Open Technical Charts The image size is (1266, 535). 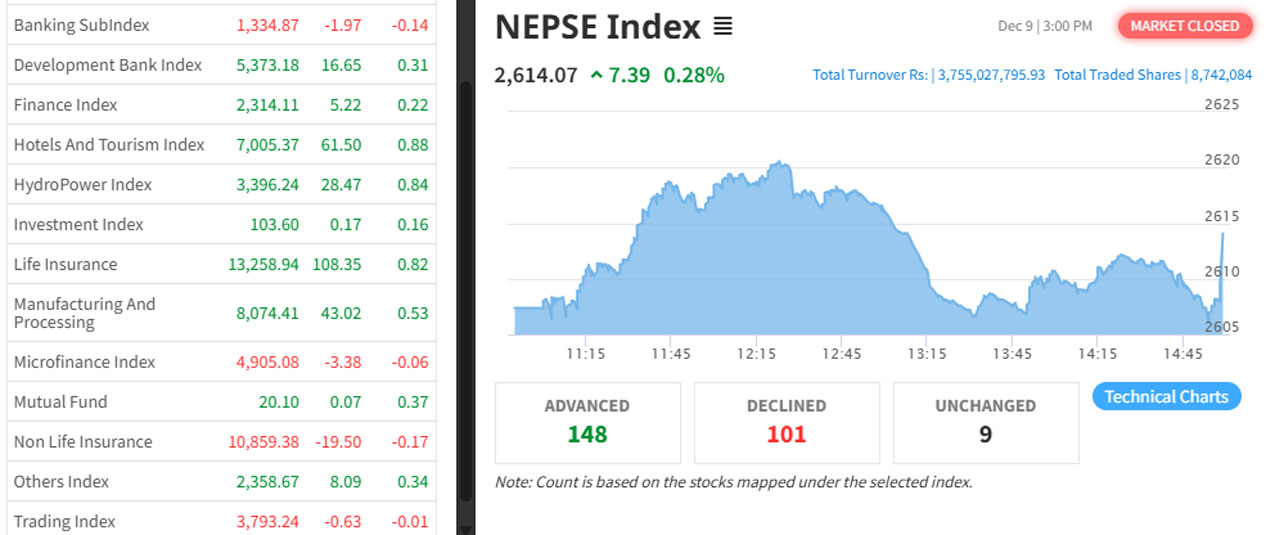click(x=1166, y=397)
